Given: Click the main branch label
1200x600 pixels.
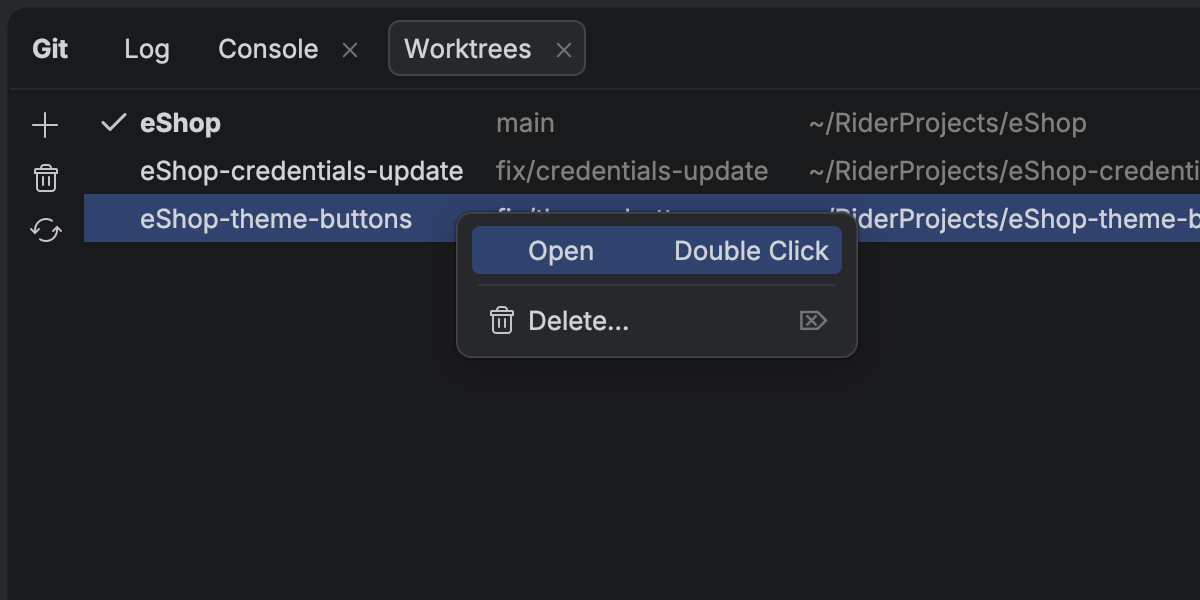Looking at the screenshot, I should click(x=525, y=123).
